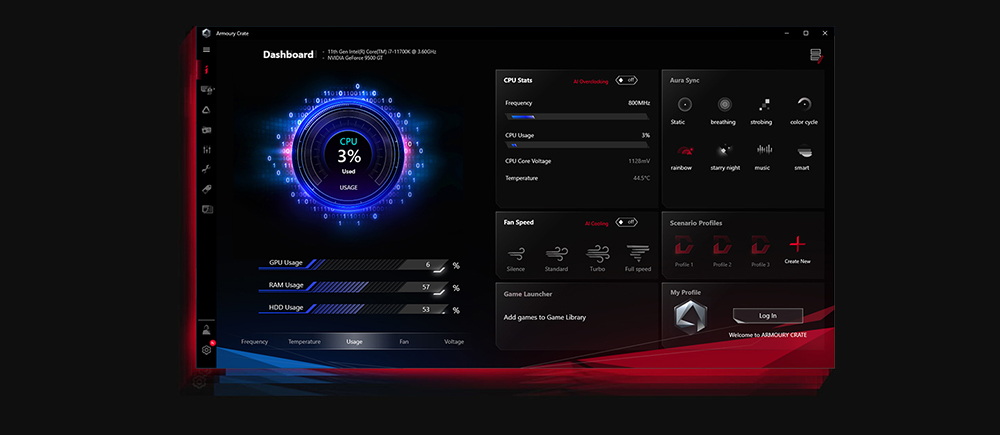Select the music lighting effect
This screenshot has height=435, width=1000.
click(x=763, y=157)
